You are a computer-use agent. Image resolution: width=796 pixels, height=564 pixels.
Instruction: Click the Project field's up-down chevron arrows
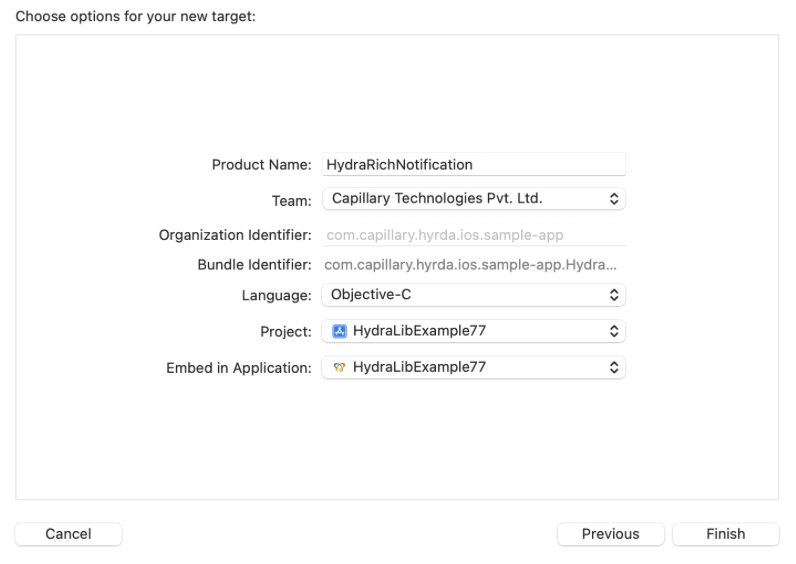614,331
